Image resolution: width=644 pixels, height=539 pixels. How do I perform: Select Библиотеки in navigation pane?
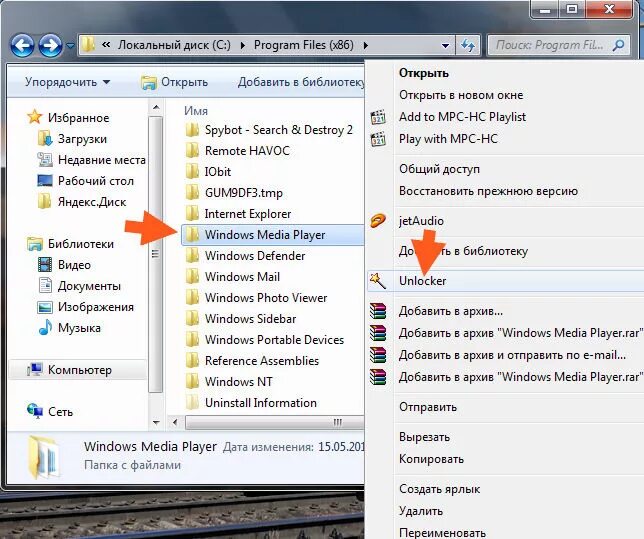pos(70,244)
